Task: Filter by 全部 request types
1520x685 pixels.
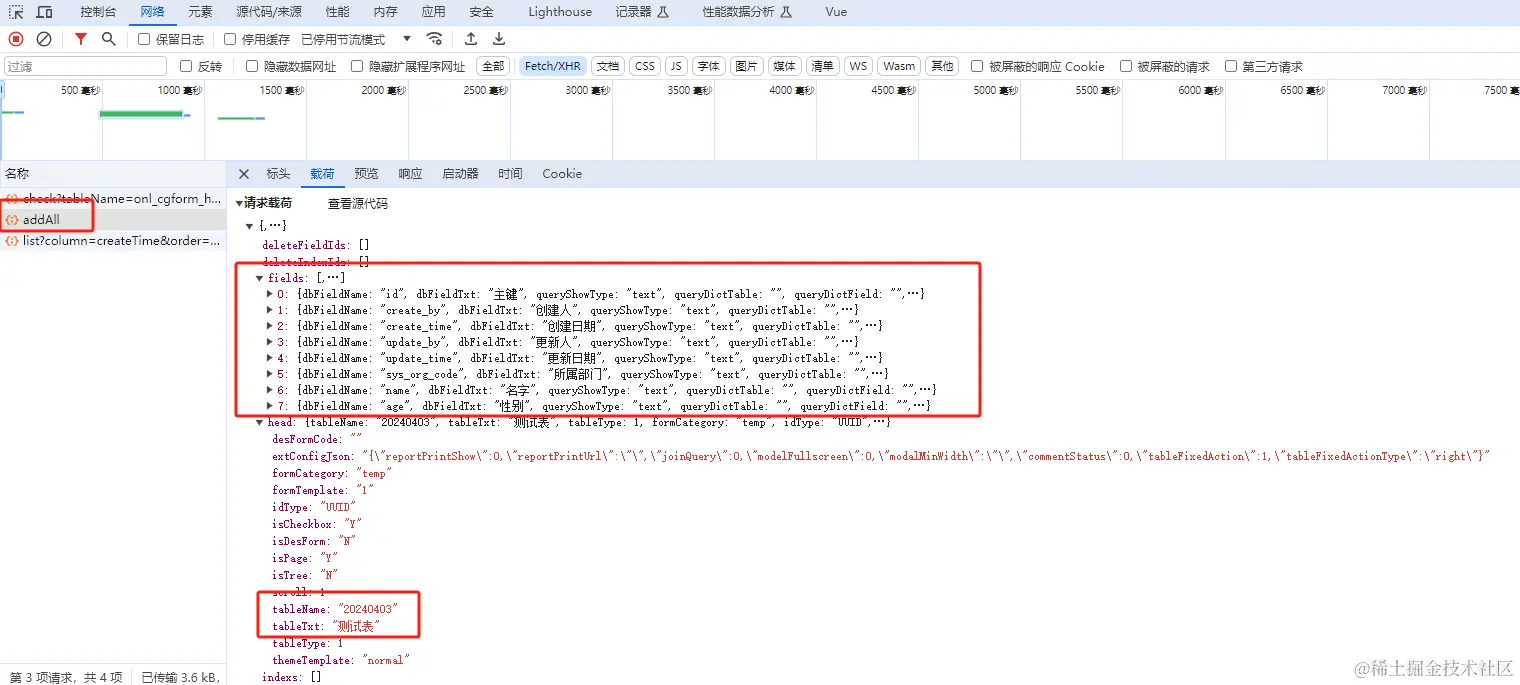Action: [x=493, y=66]
